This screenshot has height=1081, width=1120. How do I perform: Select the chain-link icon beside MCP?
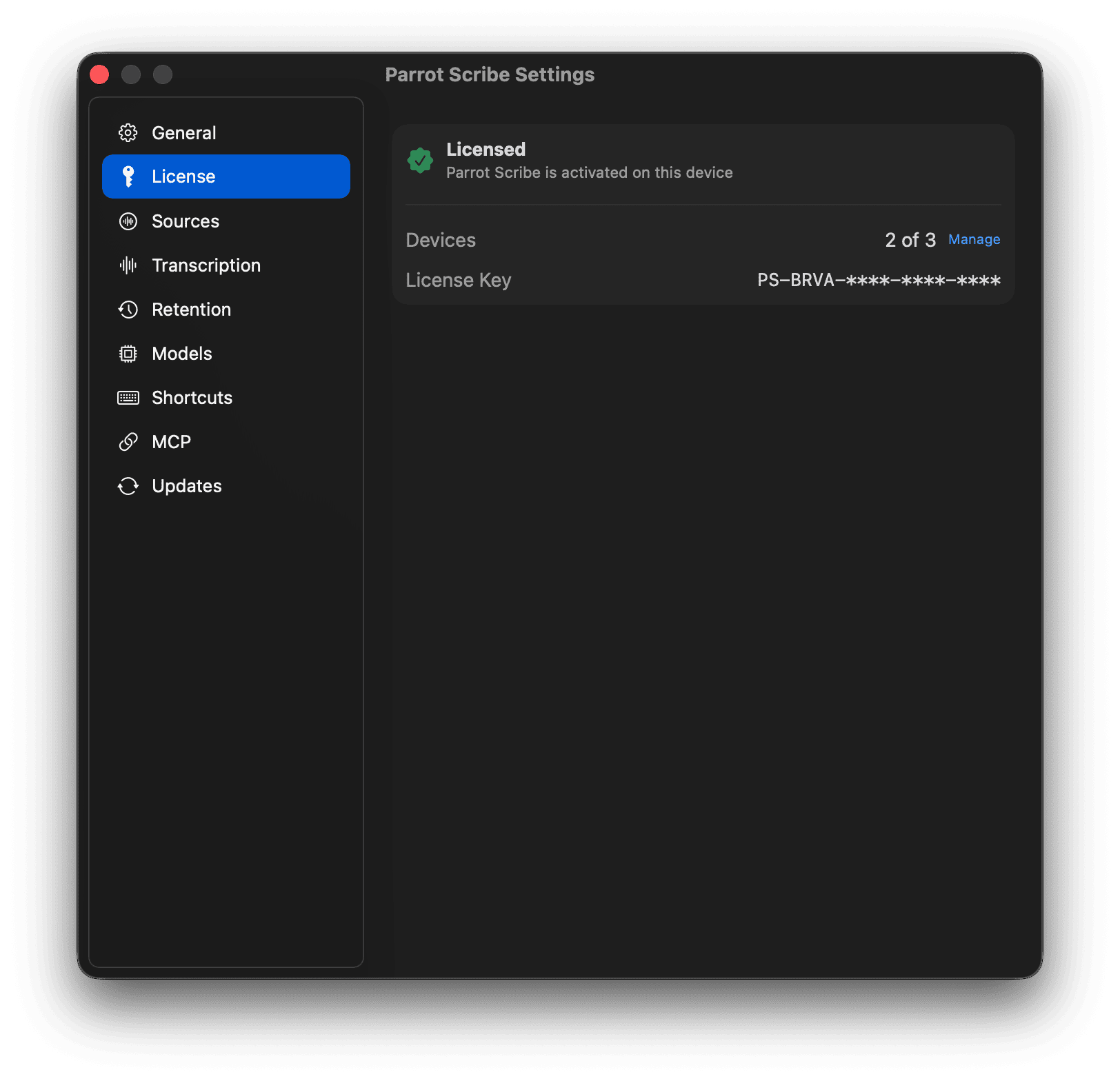click(128, 441)
